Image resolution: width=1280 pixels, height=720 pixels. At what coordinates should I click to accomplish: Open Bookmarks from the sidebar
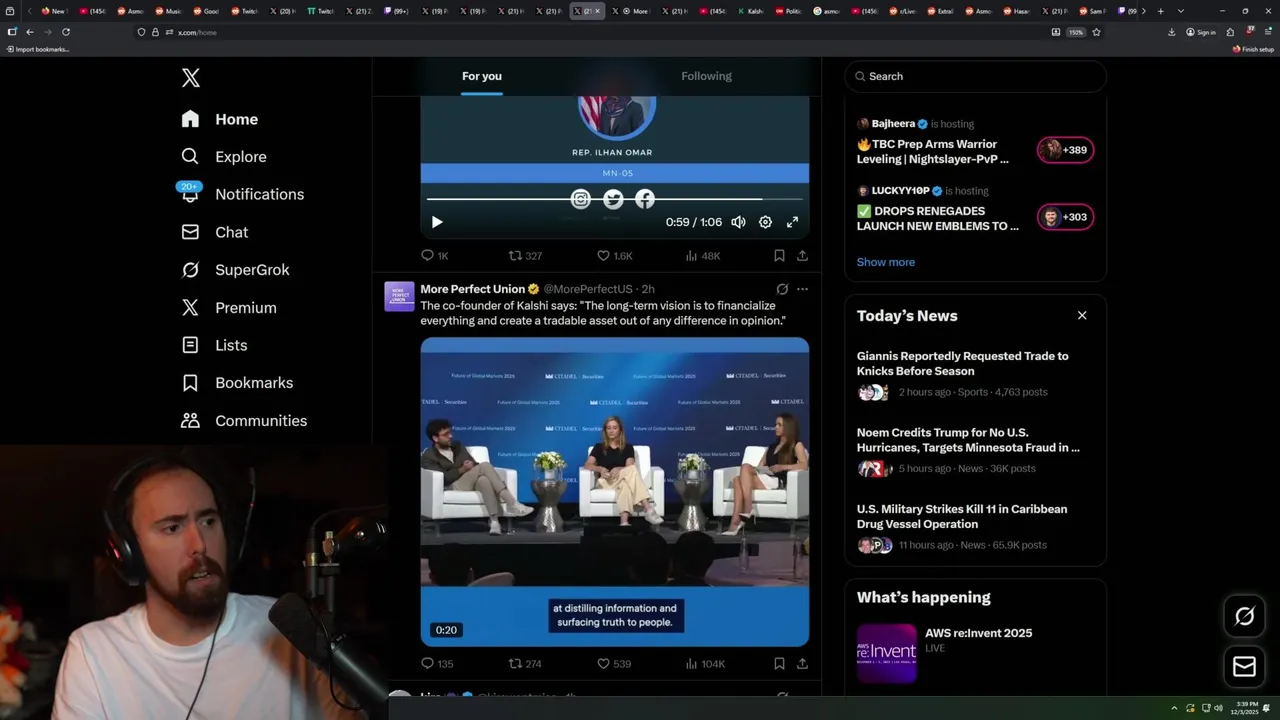(x=237, y=383)
